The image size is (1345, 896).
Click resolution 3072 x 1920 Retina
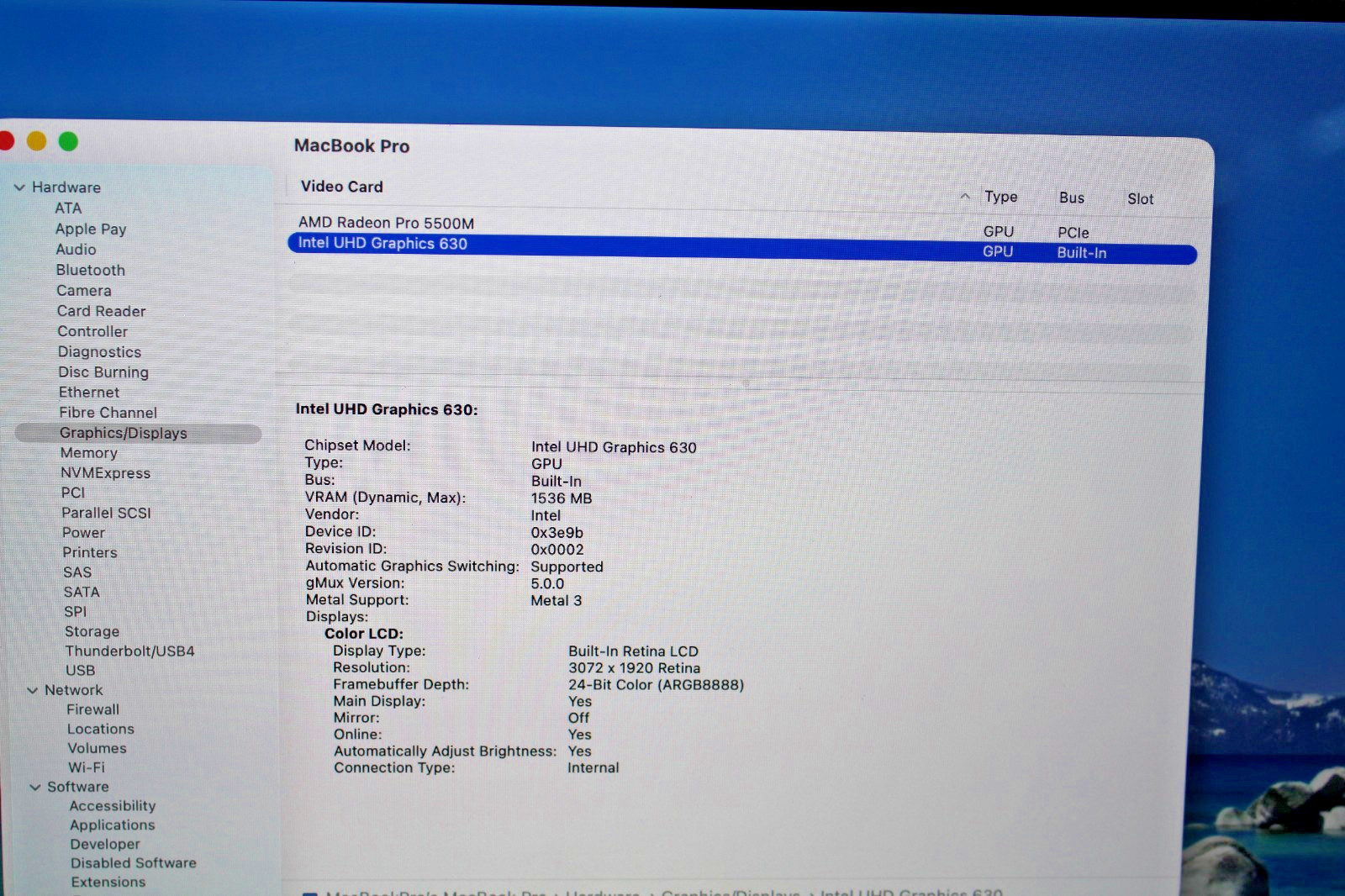(x=635, y=668)
